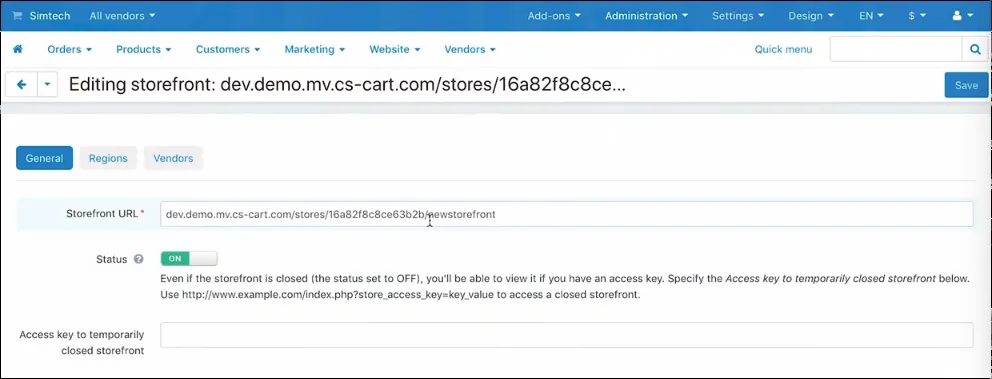Open the Simtech cart home link
992x379 pixels.
click(x=41, y=16)
